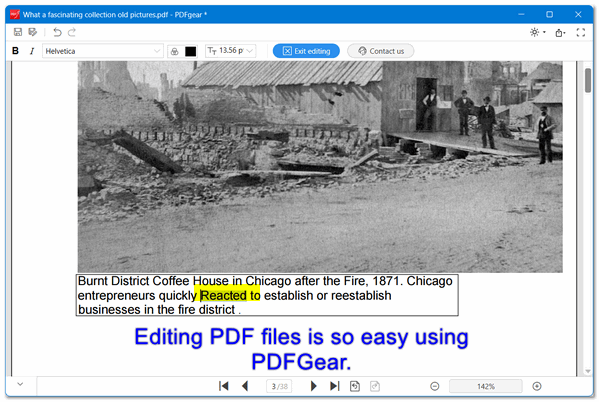Open the brightness theme menu
This screenshot has height=402, width=599.
[x=537, y=32]
